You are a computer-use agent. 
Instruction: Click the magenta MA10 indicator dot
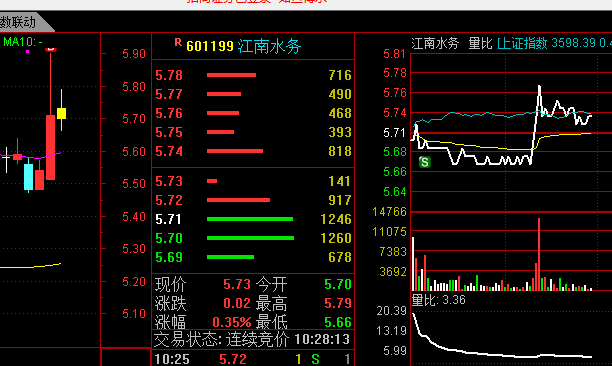[x=27, y=51]
